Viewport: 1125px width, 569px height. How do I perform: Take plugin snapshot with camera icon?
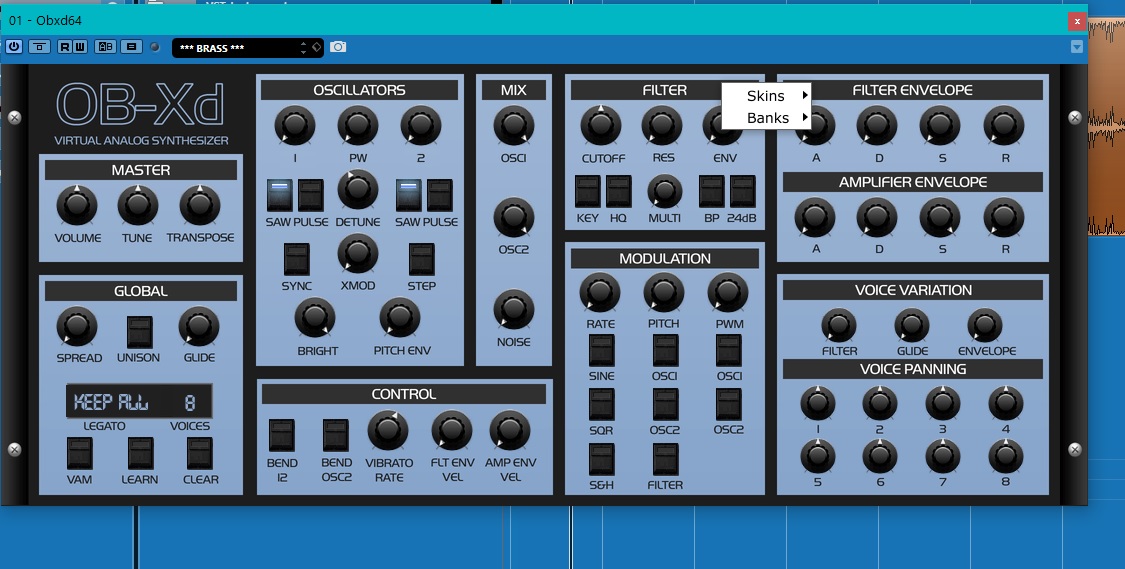(338, 47)
